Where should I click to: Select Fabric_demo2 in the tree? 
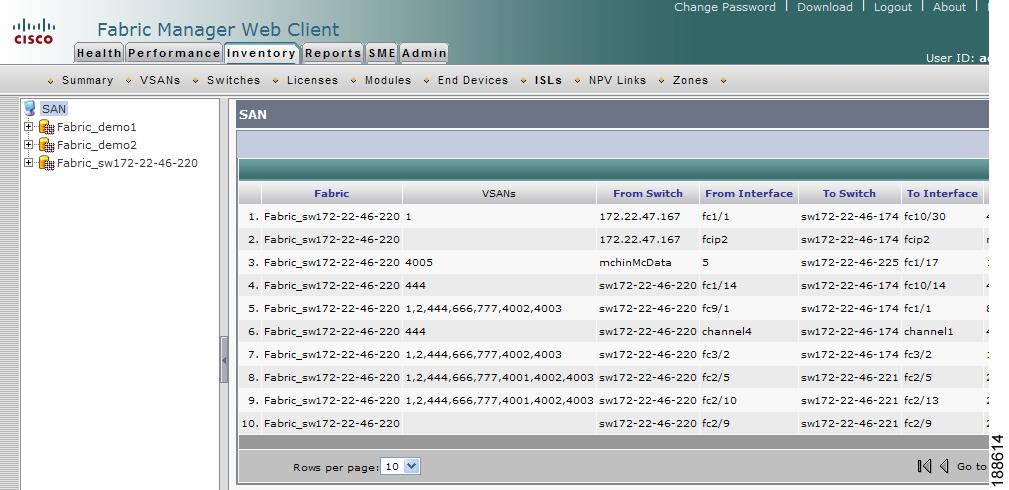click(x=97, y=145)
